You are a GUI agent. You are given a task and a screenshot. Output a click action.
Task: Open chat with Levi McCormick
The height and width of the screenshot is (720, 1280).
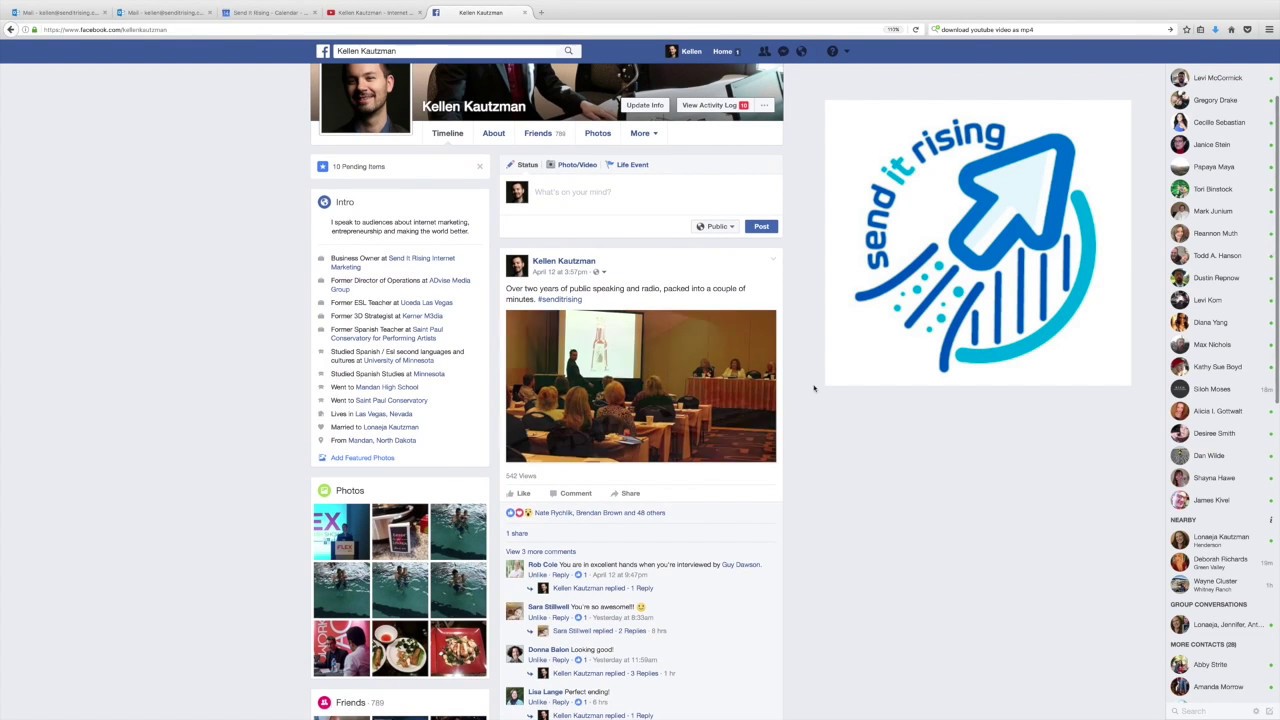click(1217, 78)
